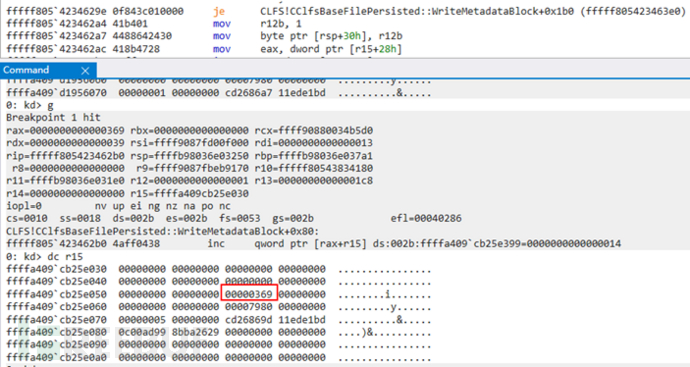Click the 'dc r15' command line
This screenshot has width=690, height=367.
[x=44, y=257]
